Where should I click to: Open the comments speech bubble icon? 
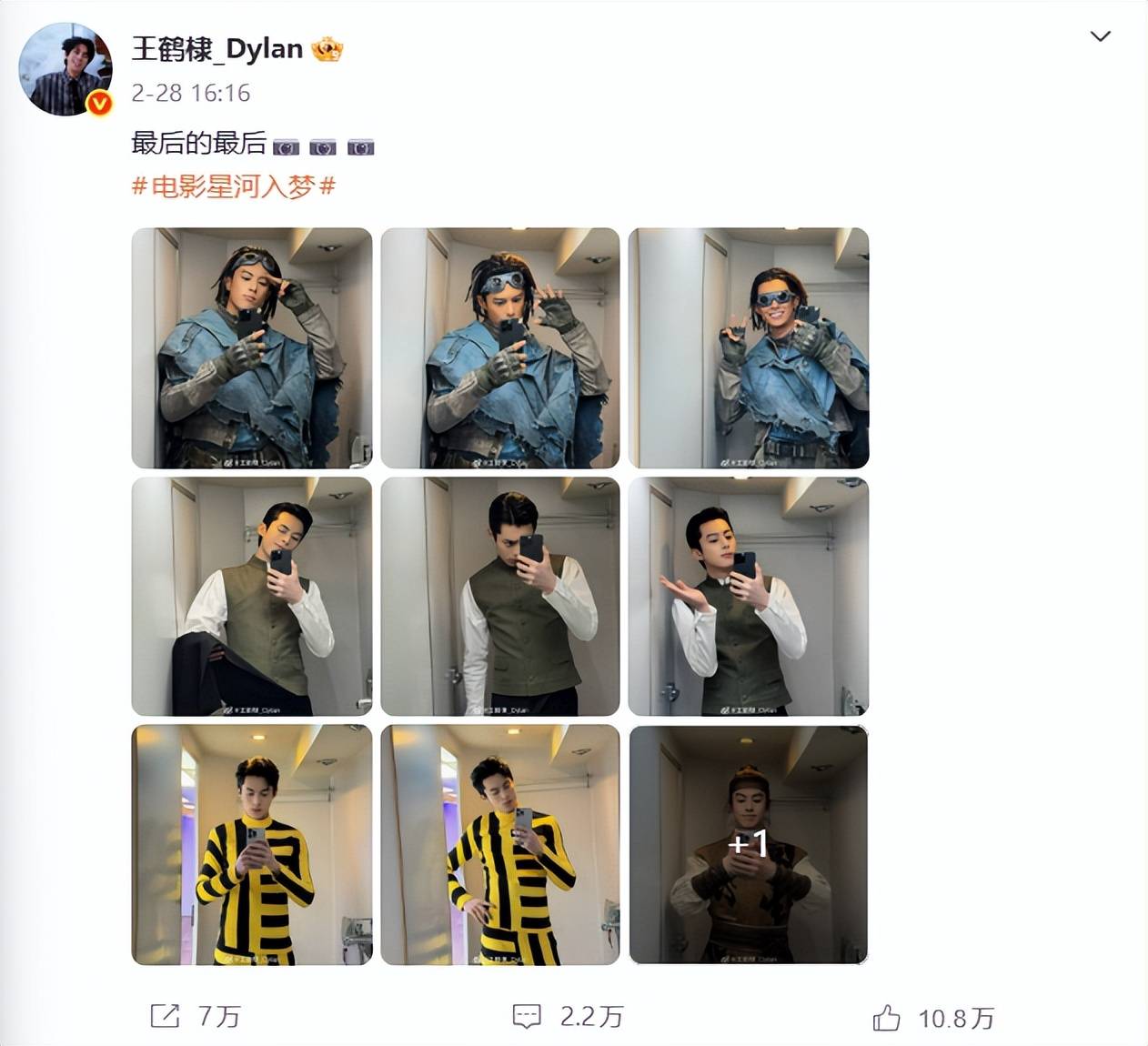(x=527, y=1016)
